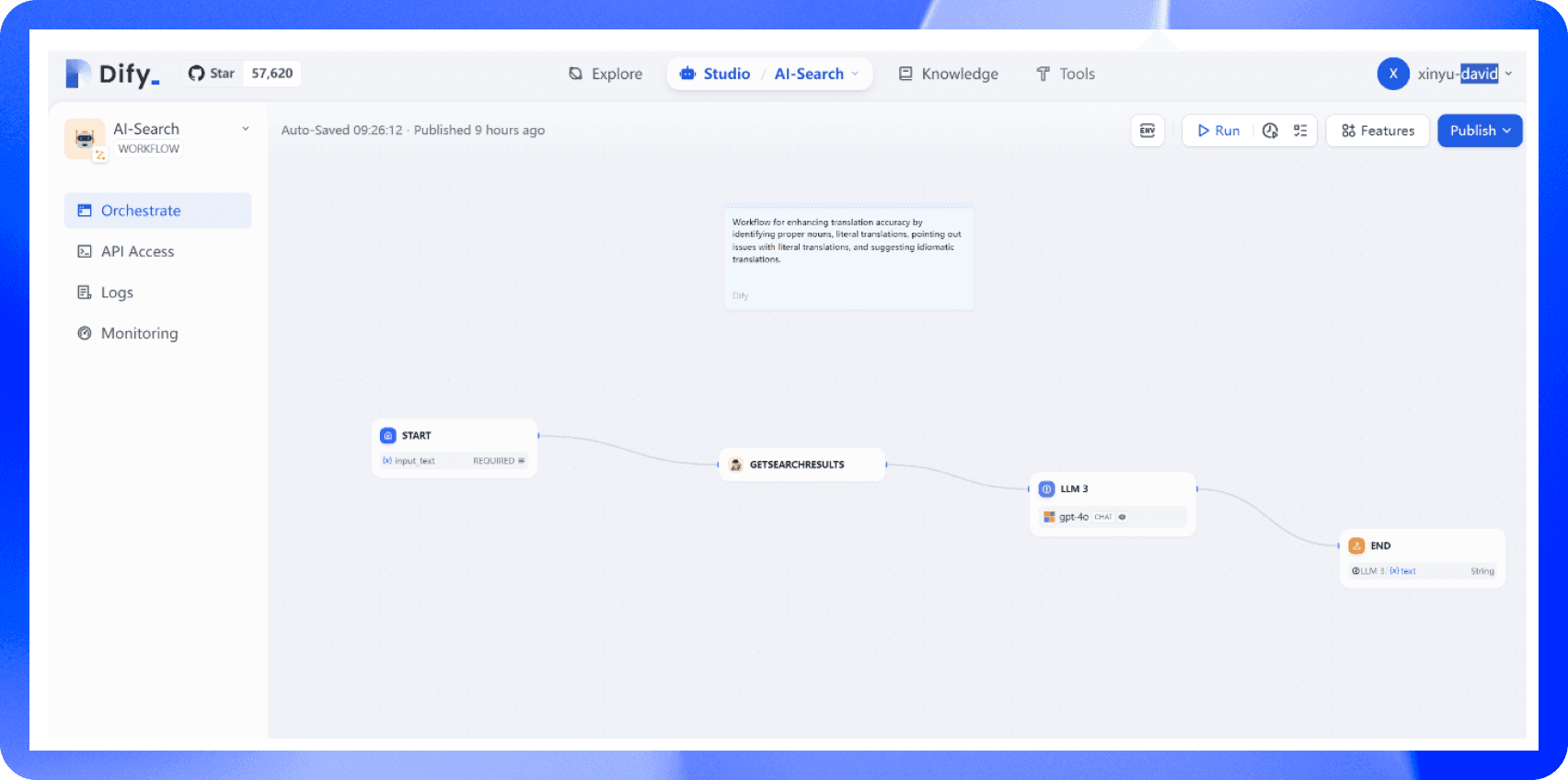1568x780 pixels.
Task: Select the workflow description note on canvas
Action: pyautogui.click(x=847, y=258)
